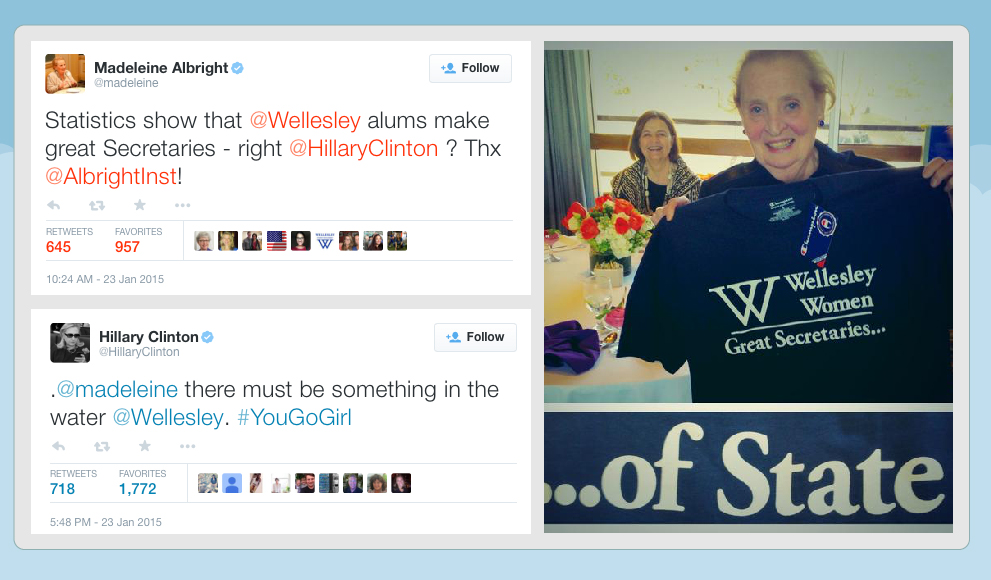This screenshot has width=991, height=580.
Task: View the 645 retweets count
Action: tap(59, 247)
